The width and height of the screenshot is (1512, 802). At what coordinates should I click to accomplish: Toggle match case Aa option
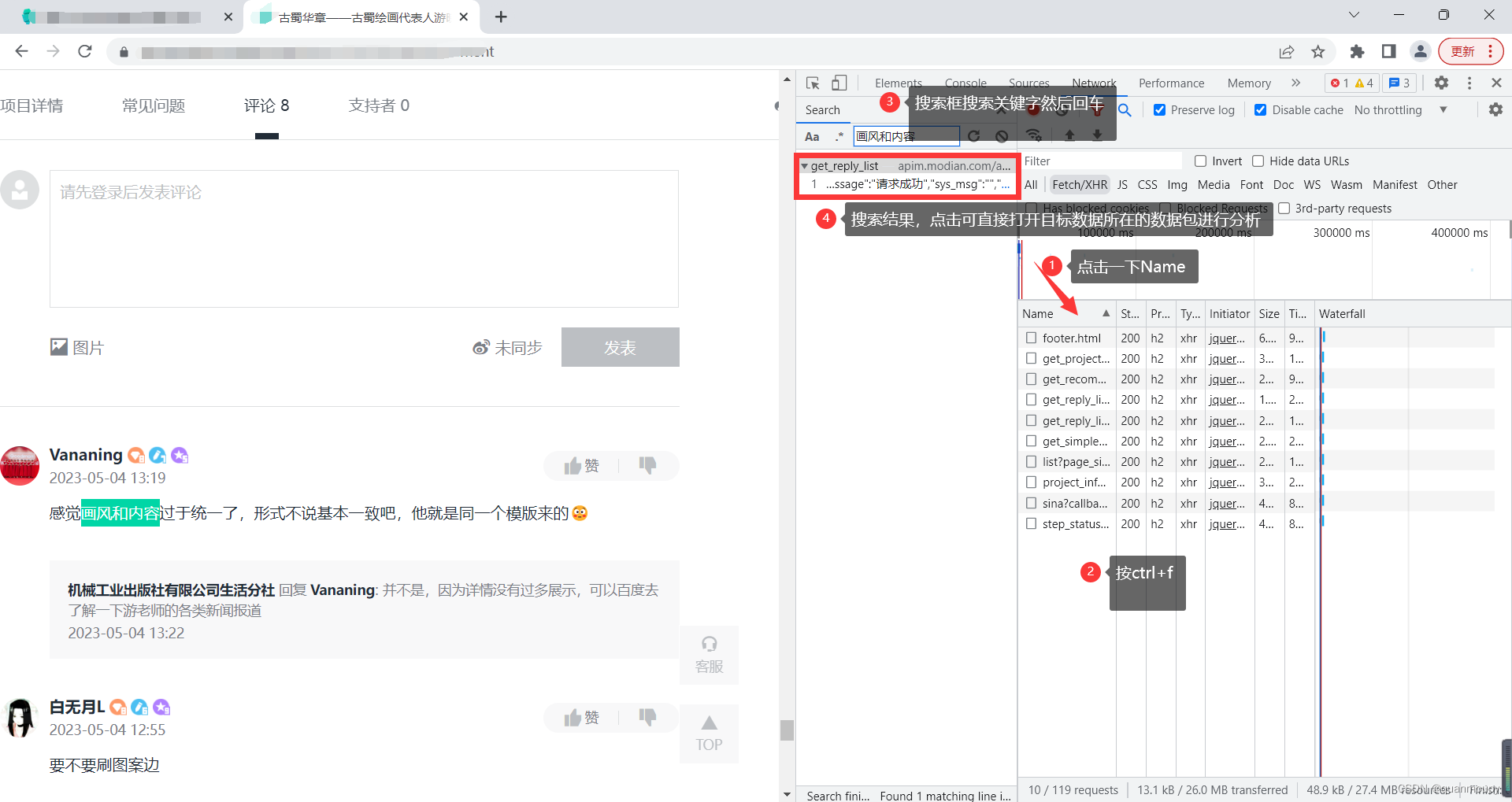[812, 136]
